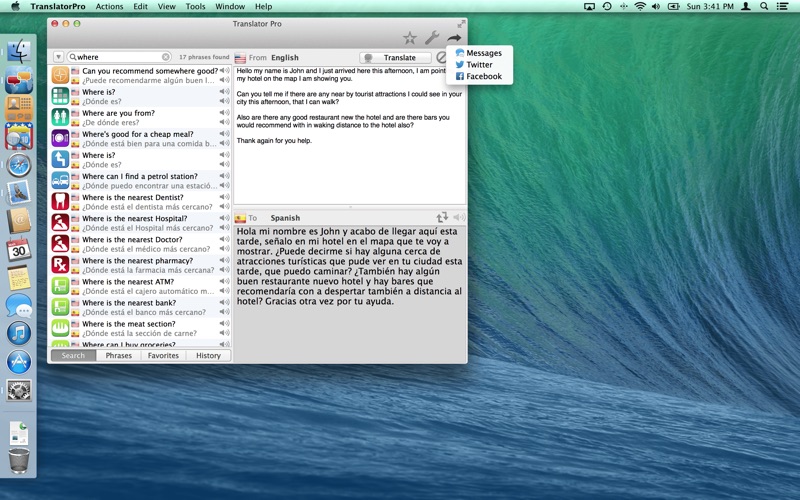Share translation via Twitter
This screenshot has height=500, width=800.
479,64
